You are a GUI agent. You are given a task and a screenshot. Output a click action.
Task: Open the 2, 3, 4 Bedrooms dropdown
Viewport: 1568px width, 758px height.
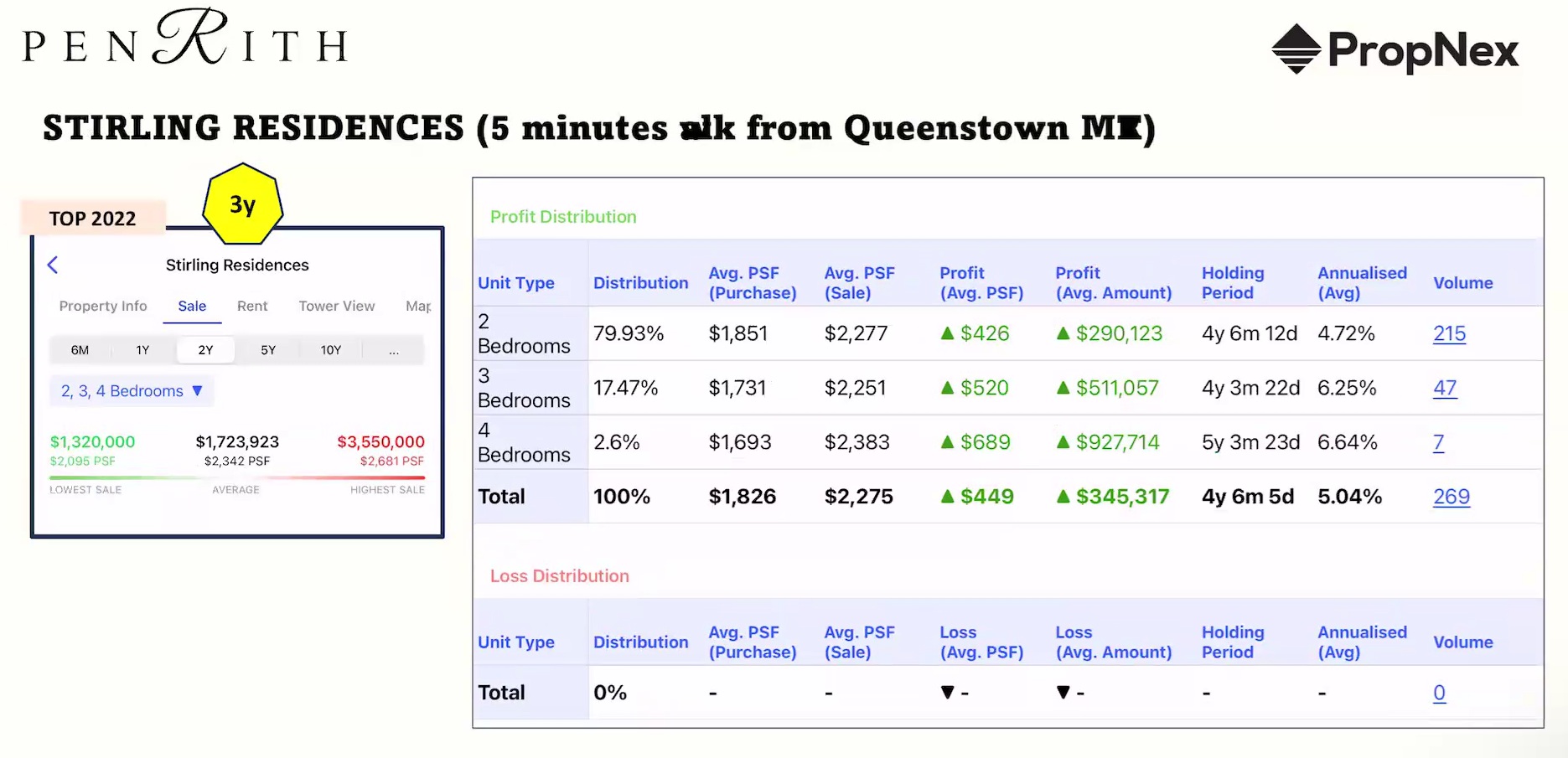(x=132, y=391)
